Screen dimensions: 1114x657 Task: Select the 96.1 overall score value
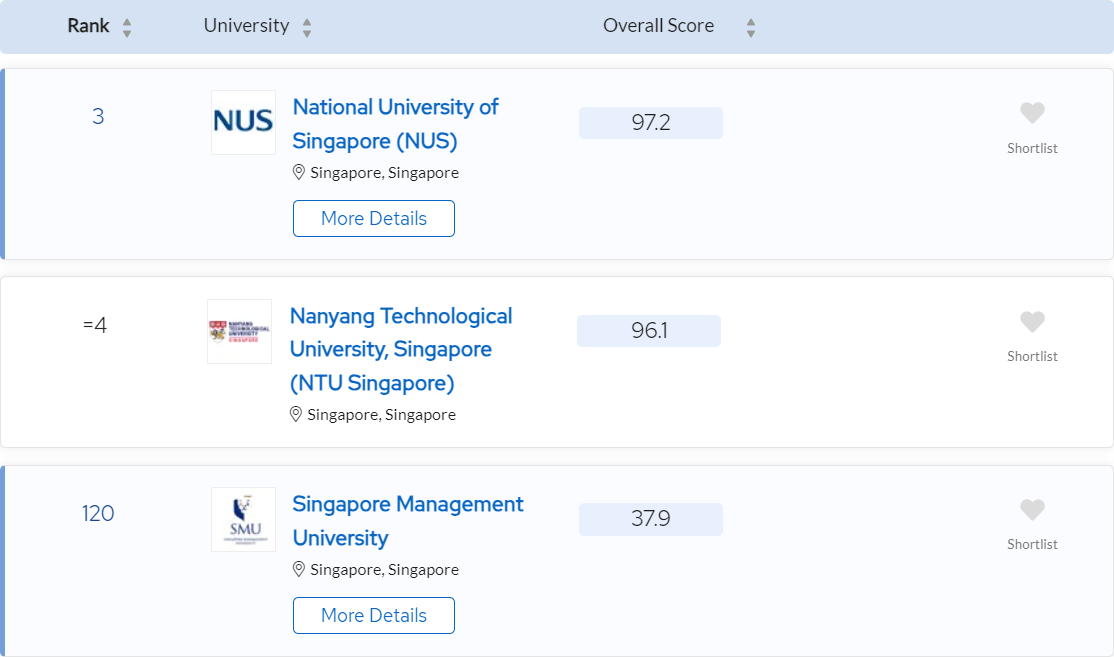[x=649, y=331]
